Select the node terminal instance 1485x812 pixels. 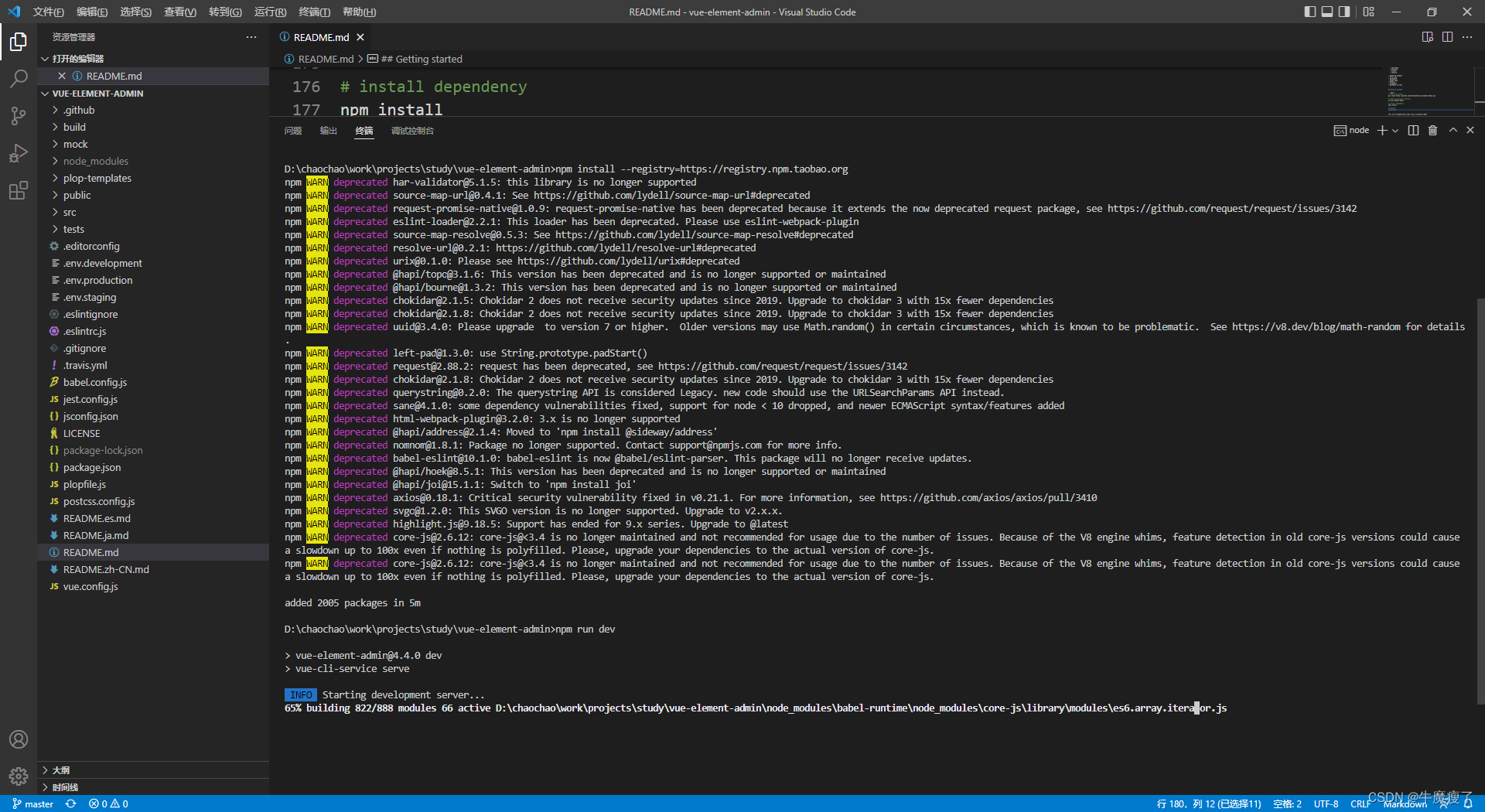click(x=1351, y=130)
